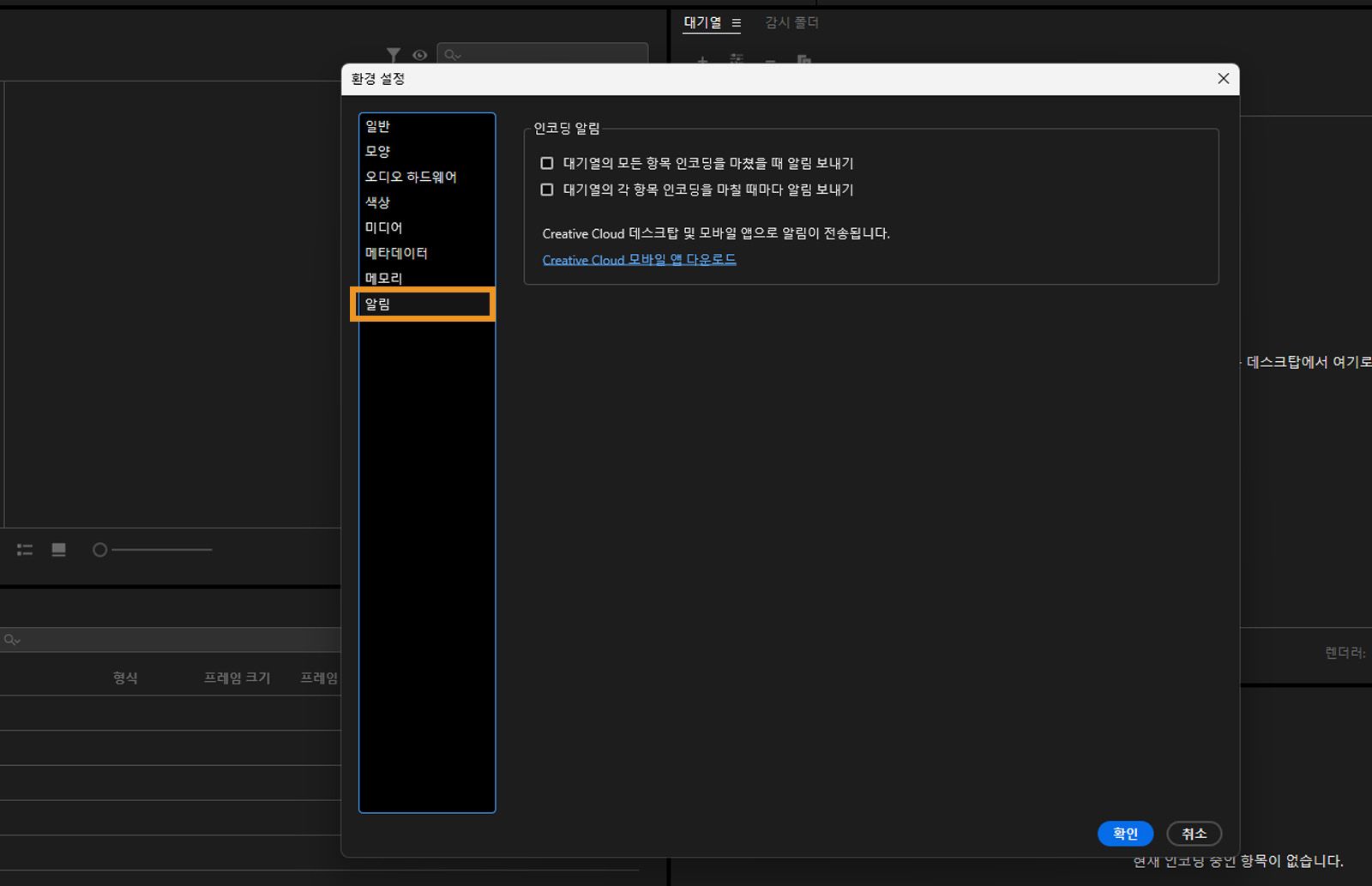
Task: Select the filter funnel icon above the search field
Action: tap(393, 55)
